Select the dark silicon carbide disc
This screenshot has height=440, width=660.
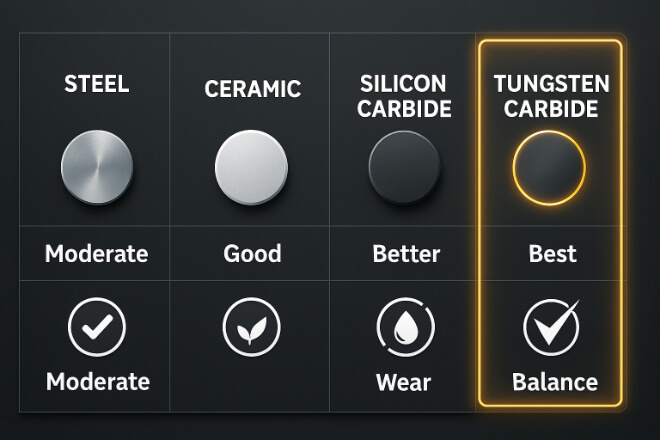point(405,167)
